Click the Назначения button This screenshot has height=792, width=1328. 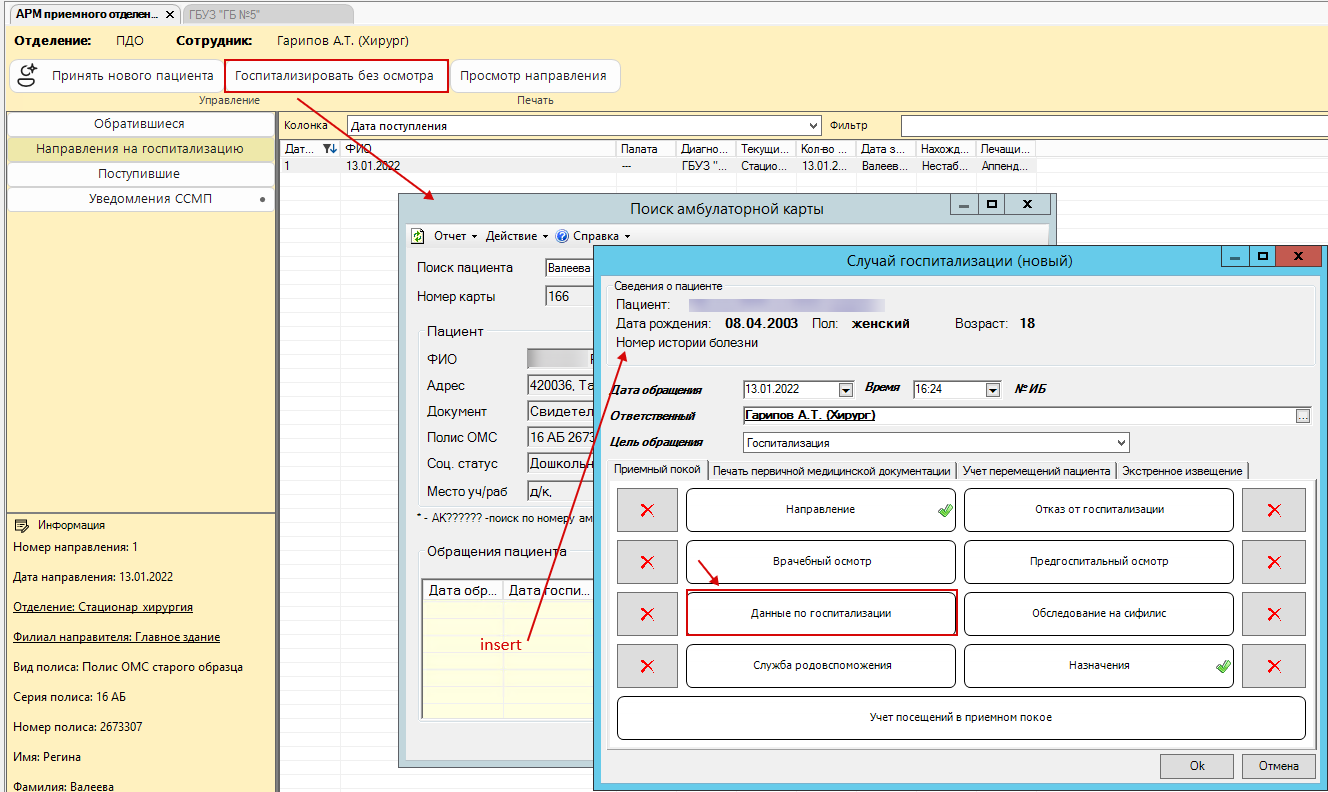(x=1099, y=666)
